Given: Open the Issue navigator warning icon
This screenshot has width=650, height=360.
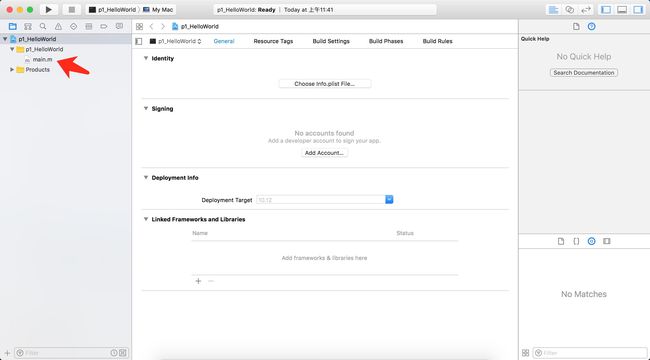Looking at the screenshot, I should pyautogui.click(x=58, y=27).
